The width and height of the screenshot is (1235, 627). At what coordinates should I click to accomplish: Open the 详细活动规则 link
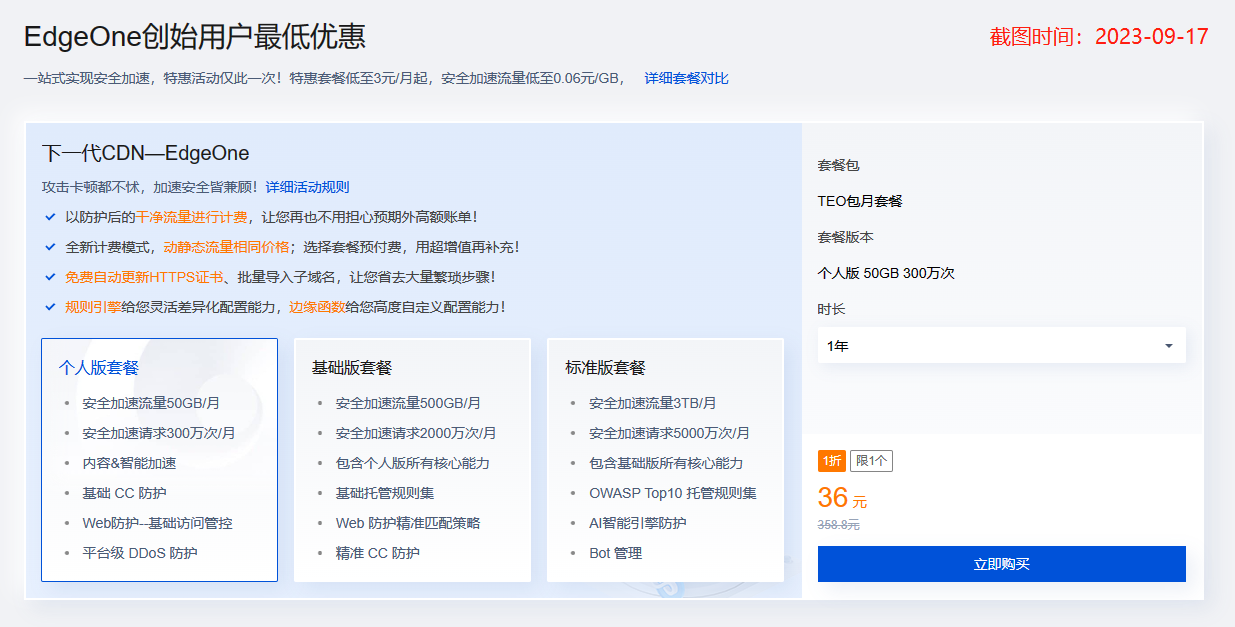pyautogui.click(x=307, y=187)
